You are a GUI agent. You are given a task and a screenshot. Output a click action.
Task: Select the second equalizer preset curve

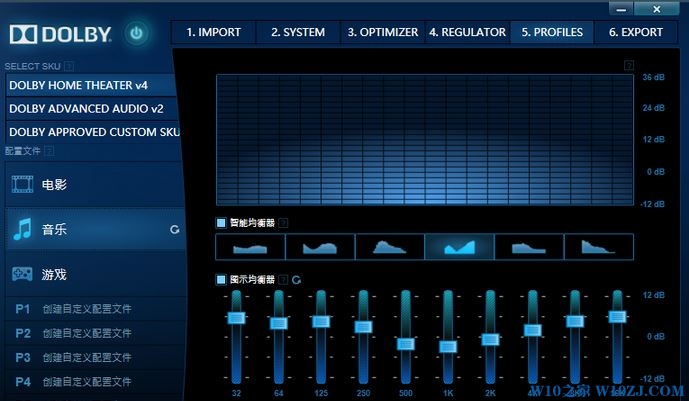pos(320,247)
